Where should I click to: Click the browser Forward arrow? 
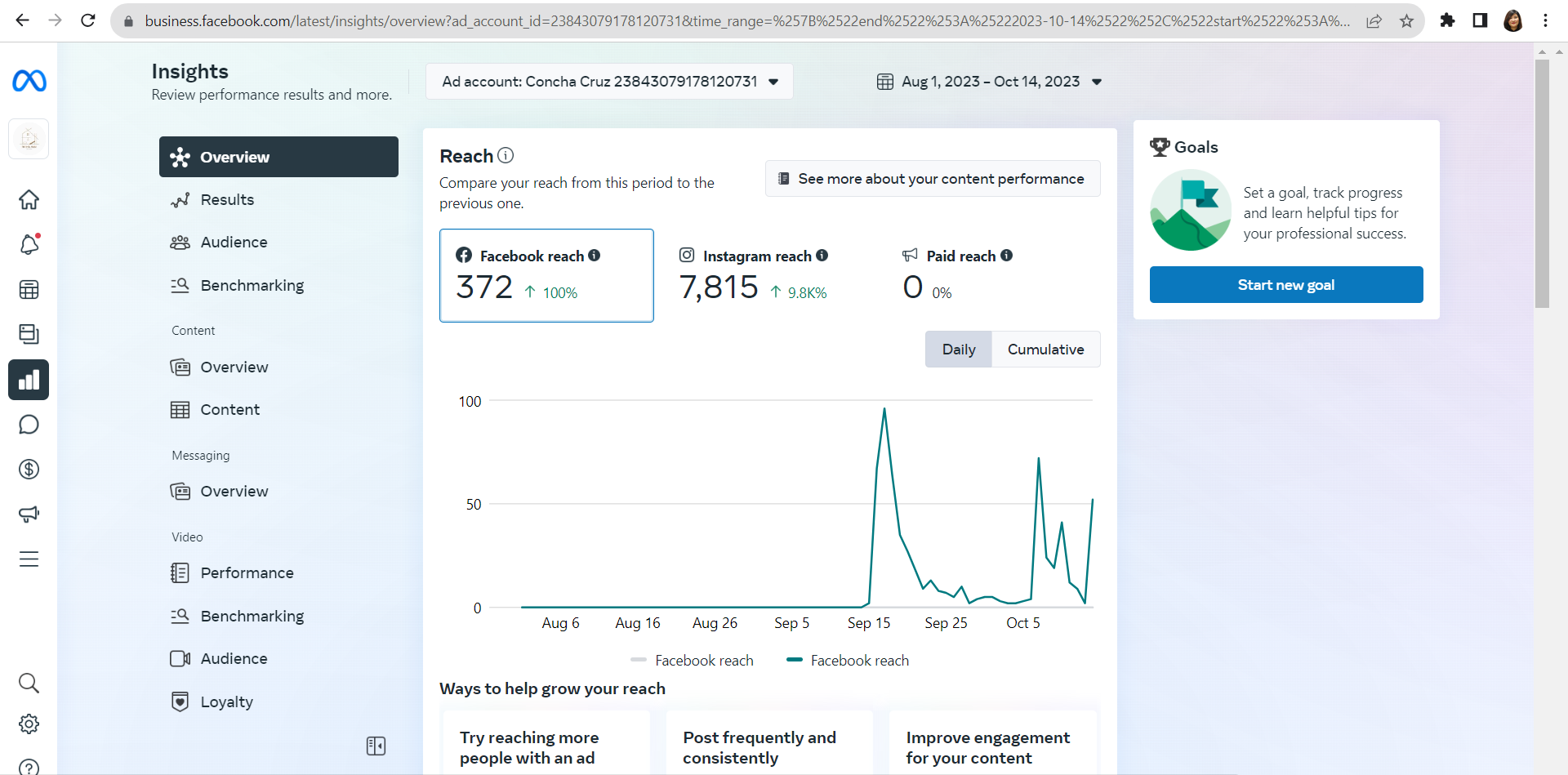coord(55,20)
